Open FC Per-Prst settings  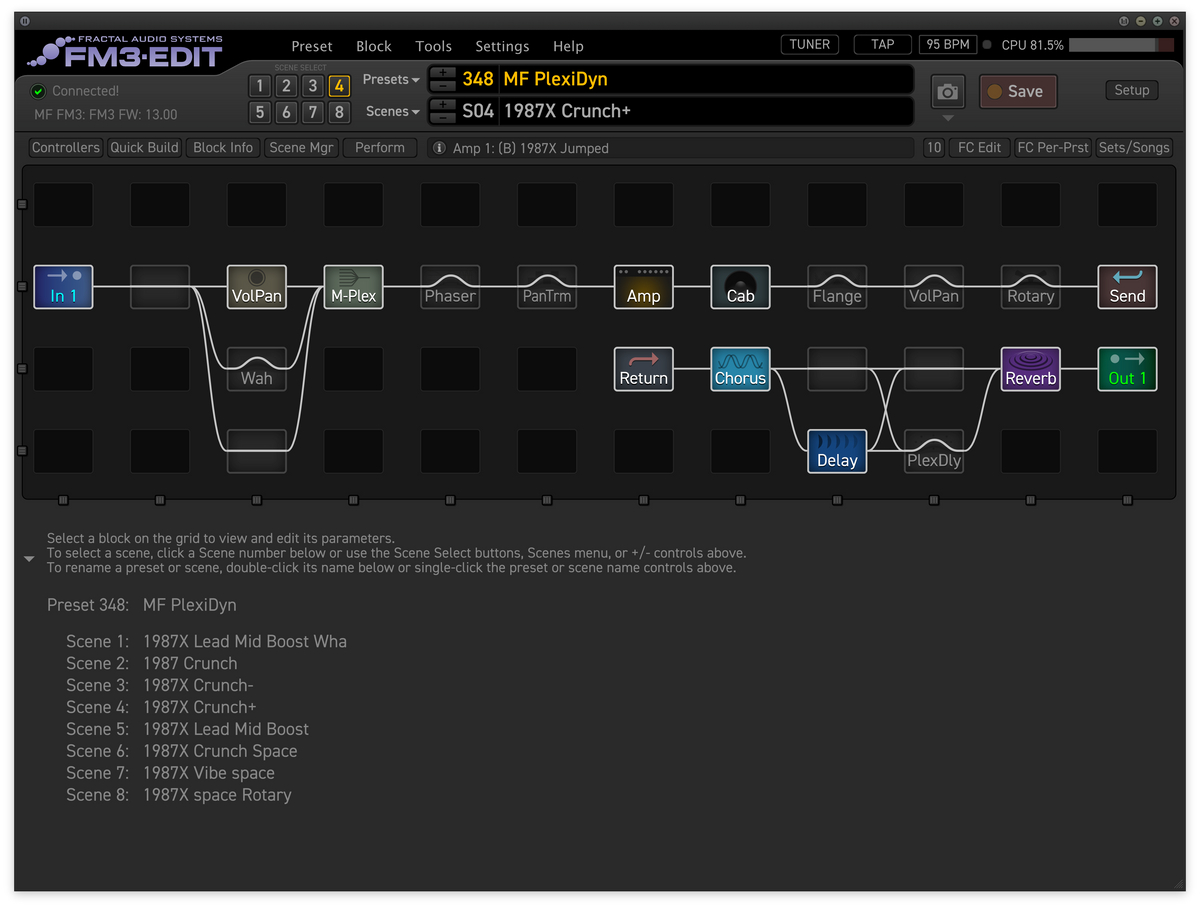click(1053, 148)
